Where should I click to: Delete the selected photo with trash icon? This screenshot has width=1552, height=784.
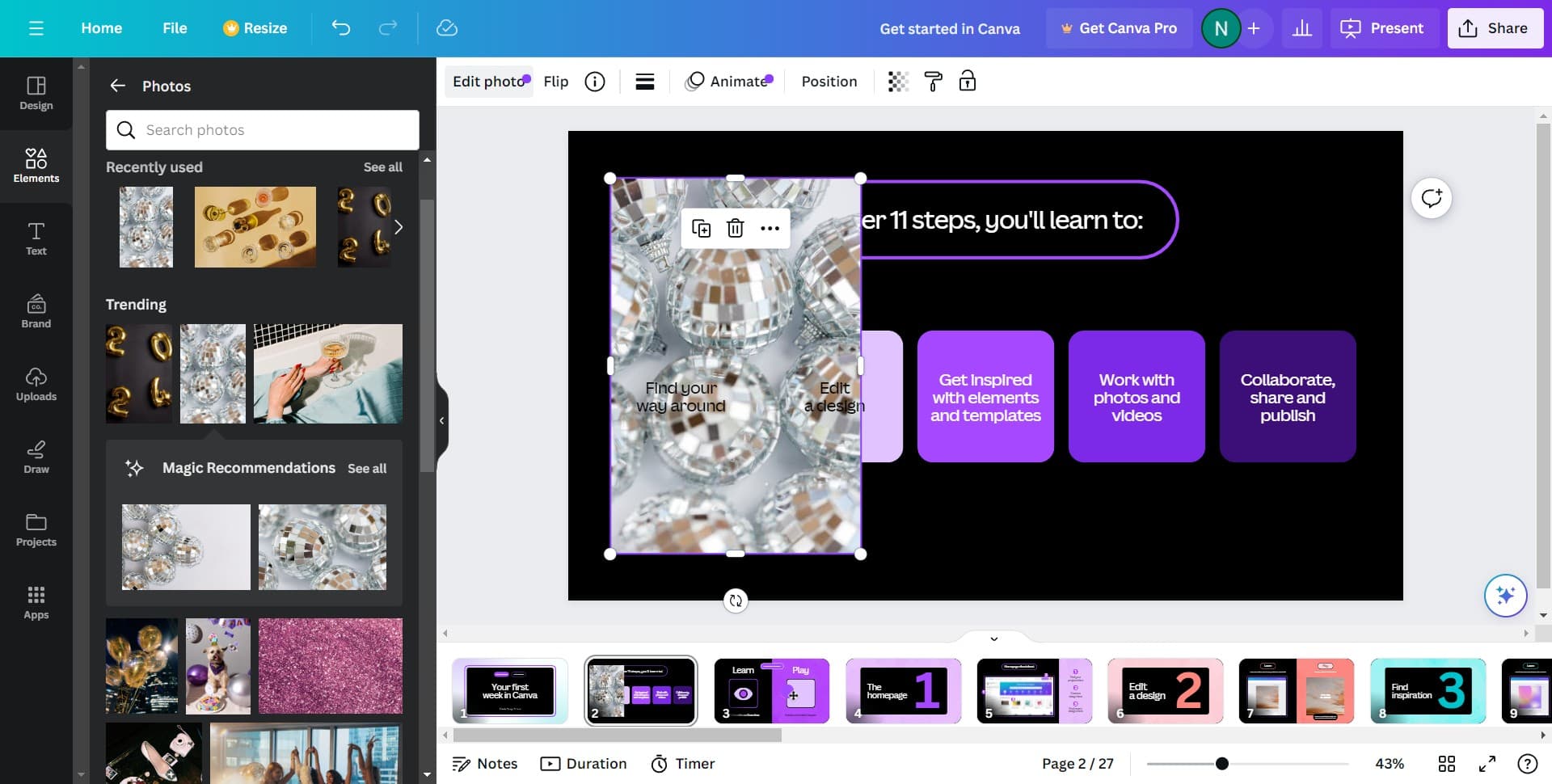click(x=735, y=229)
